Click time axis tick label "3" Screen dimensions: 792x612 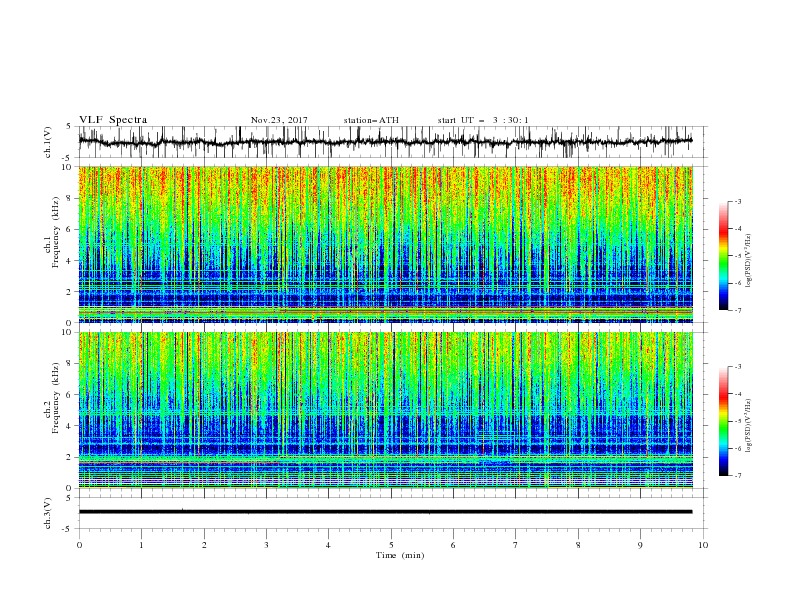(x=266, y=545)
